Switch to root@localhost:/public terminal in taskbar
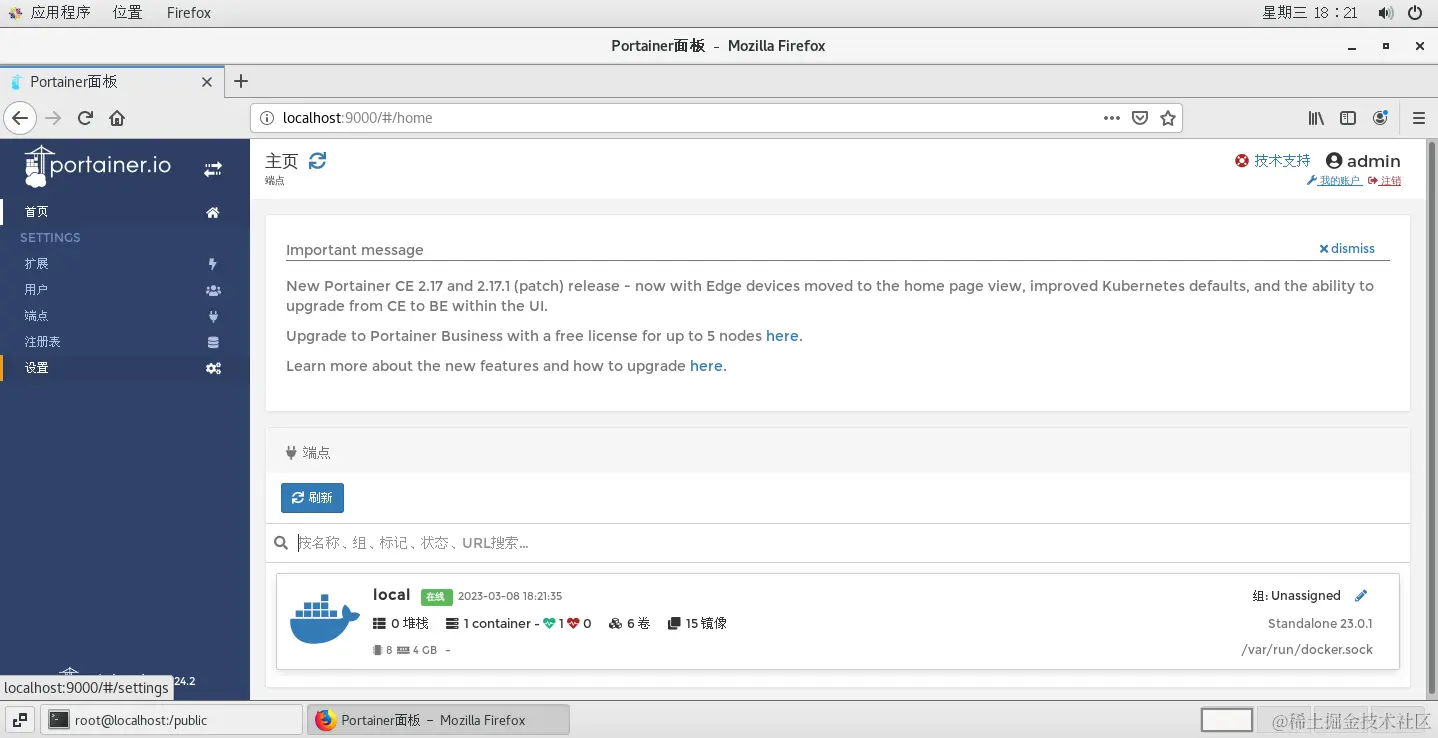The image size is (1438, 738). [171, 719]
